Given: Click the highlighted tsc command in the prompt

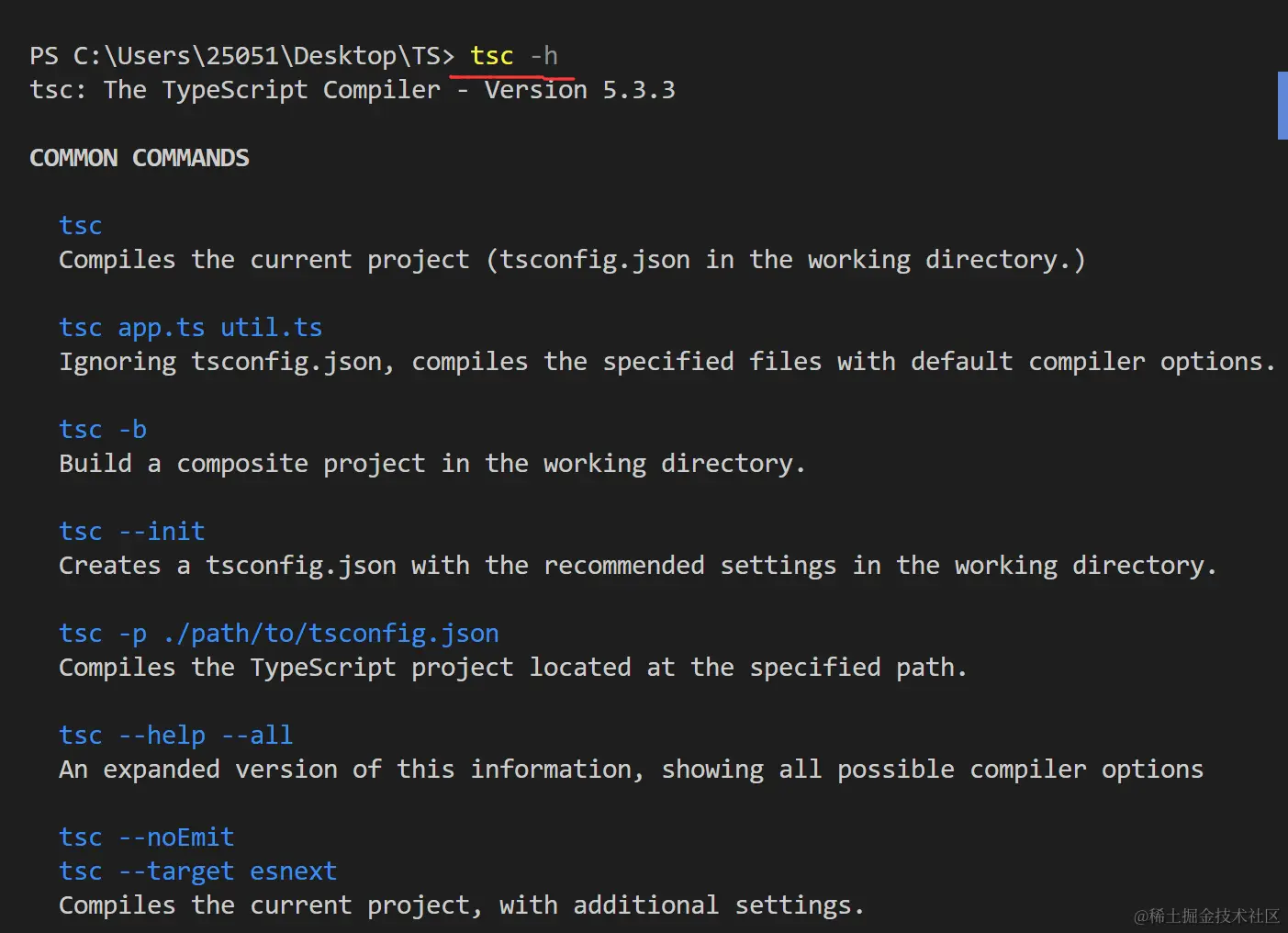Looking at the screenshot, I should pos(491,55).
